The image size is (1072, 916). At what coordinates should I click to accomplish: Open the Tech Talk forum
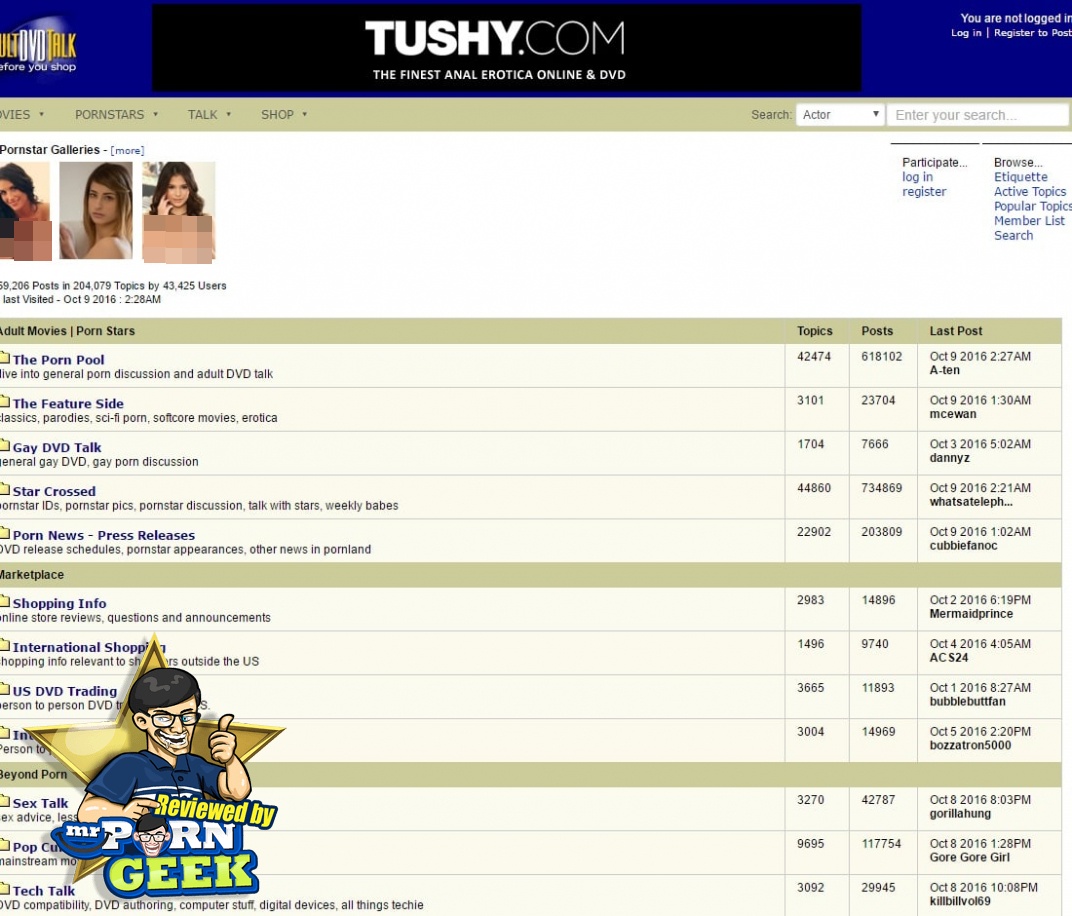(x=44, y=891)
